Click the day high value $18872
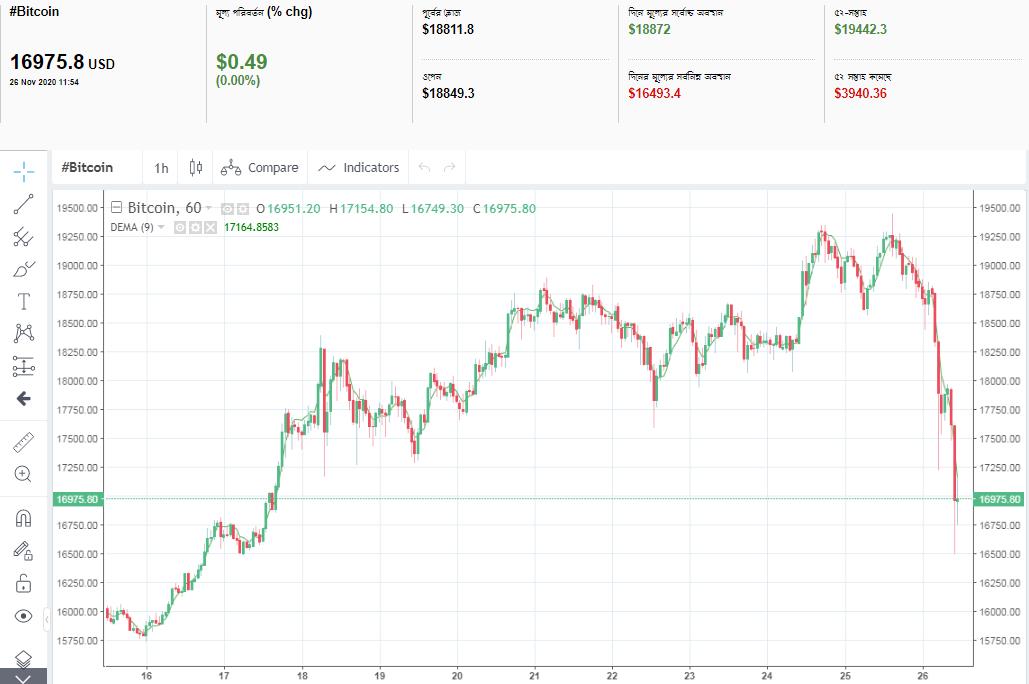This screenshot has width=1029, height=684. [x=649, y=30]
